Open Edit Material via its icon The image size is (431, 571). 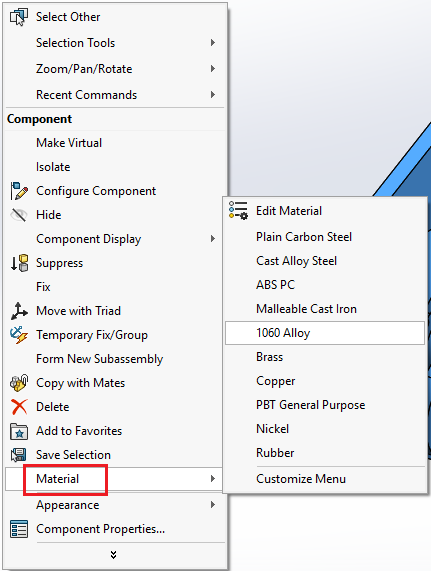click(238, 210)
